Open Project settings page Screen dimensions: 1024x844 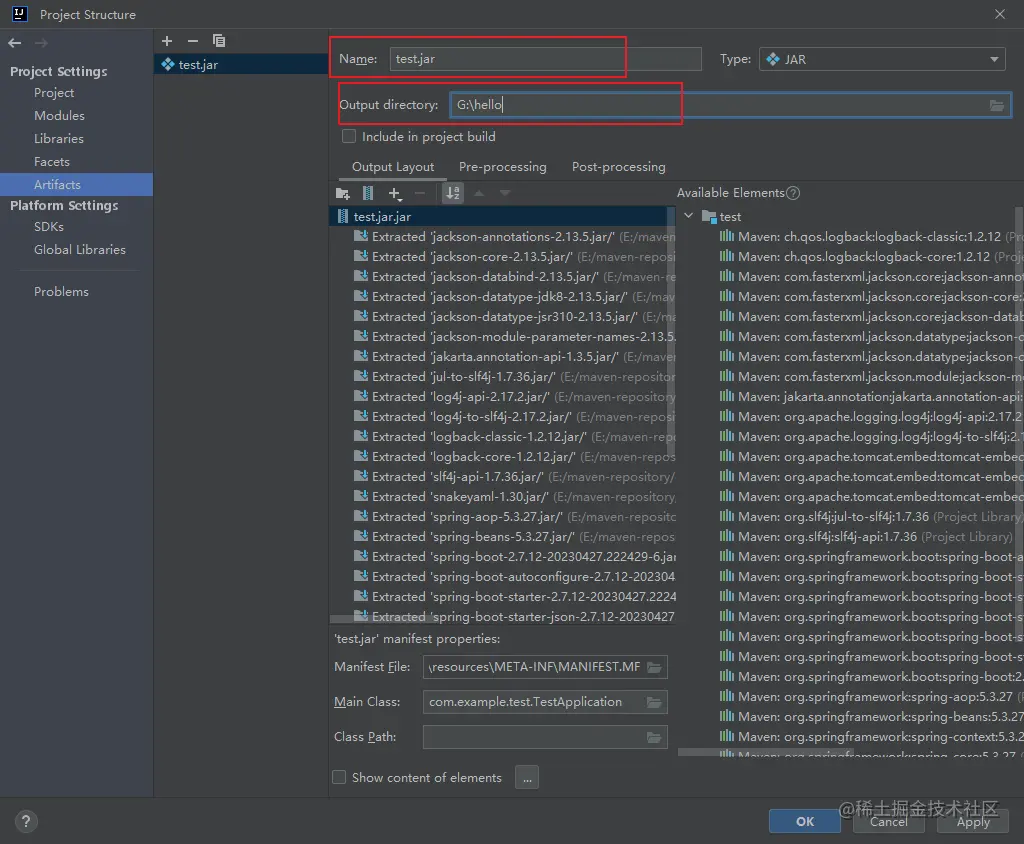coord(54,93)
